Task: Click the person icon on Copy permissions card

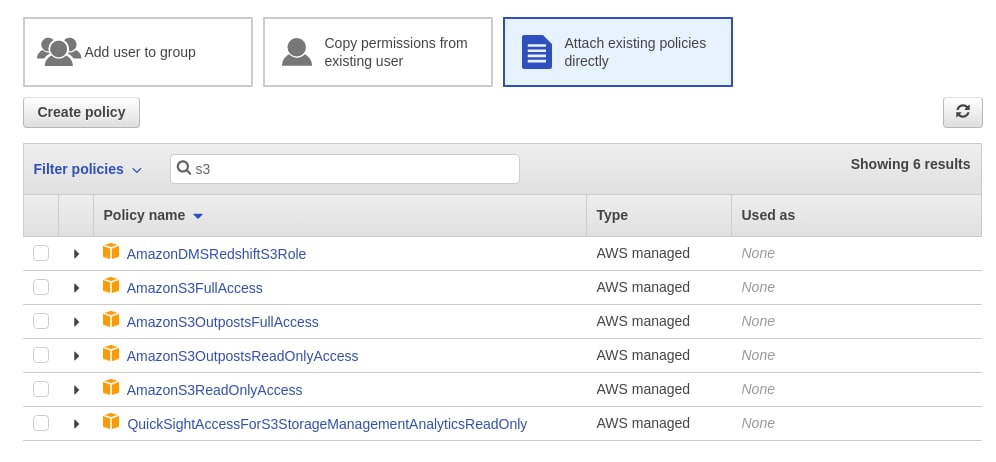Action: point(297,52)
